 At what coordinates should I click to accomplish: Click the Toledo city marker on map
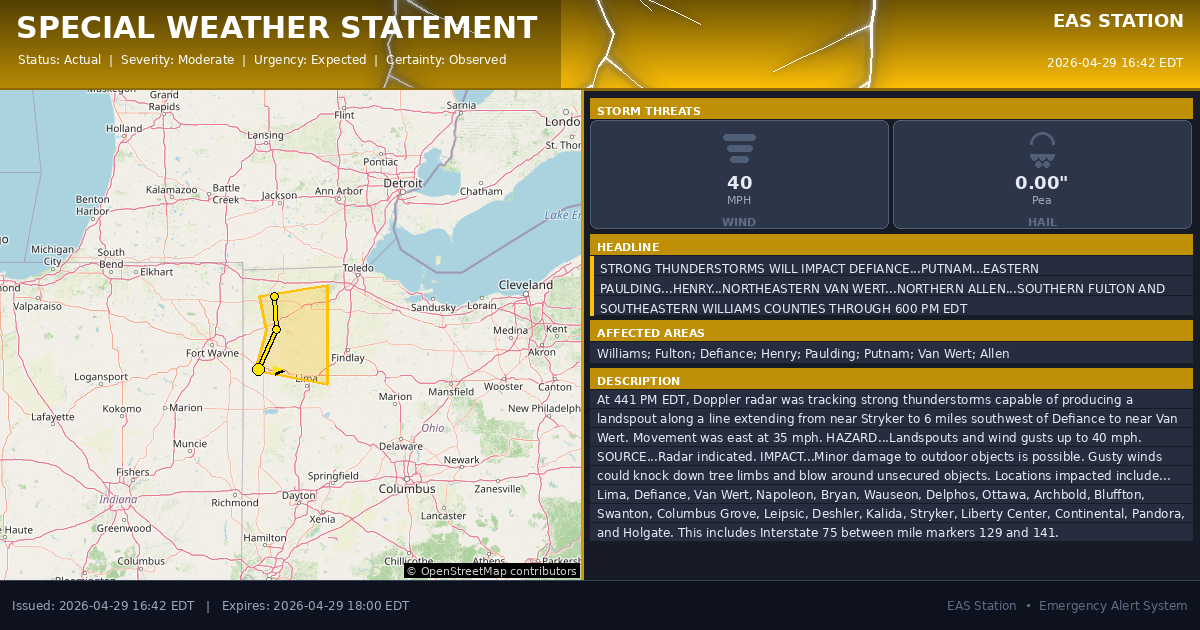(x=358, y=268)
